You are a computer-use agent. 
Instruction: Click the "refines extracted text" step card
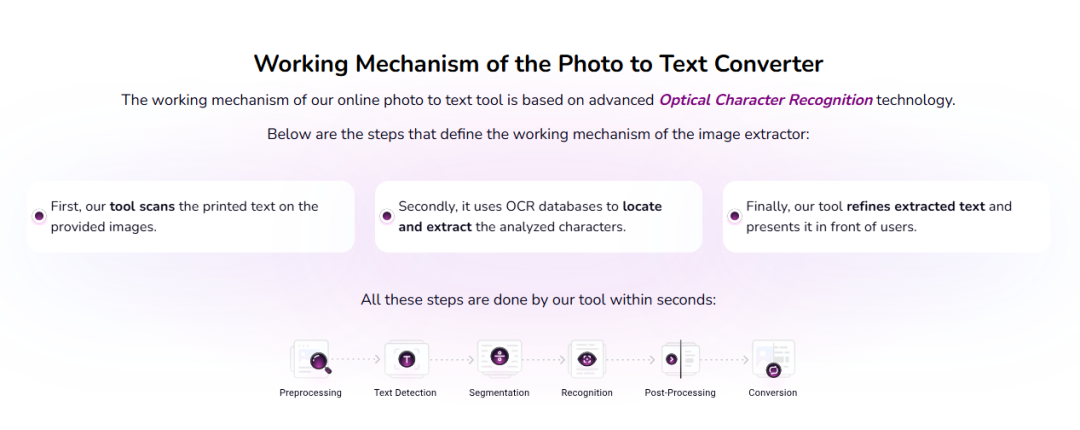pyautogui.click(x=886, y=216)
